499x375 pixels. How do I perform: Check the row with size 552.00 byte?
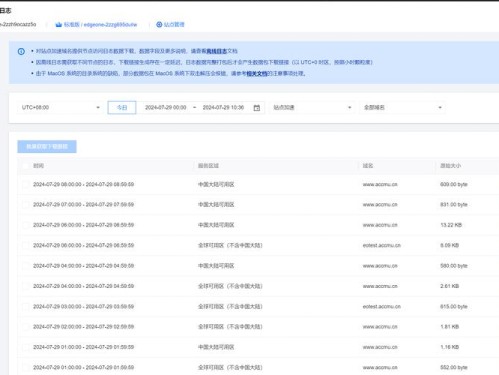click(25, 367)
